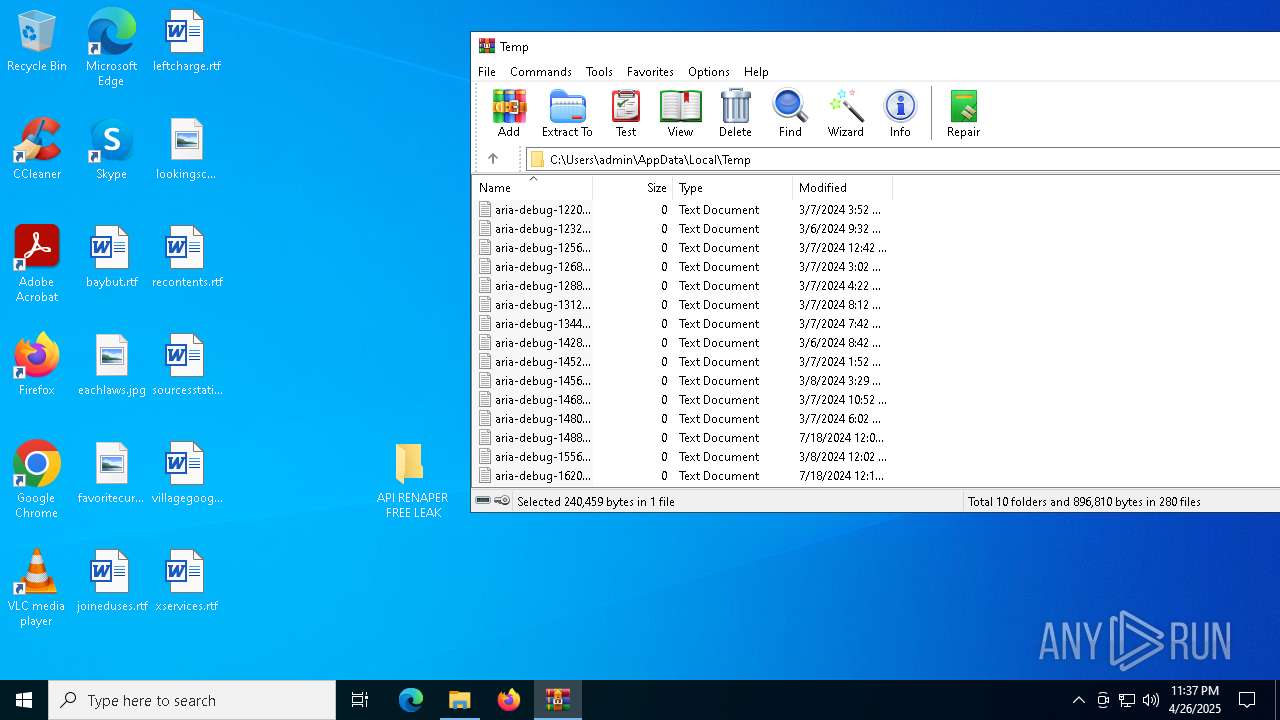Click the drive icon in status bar
Viewport: 1280px width, 720px height.
tap(483, 501)
